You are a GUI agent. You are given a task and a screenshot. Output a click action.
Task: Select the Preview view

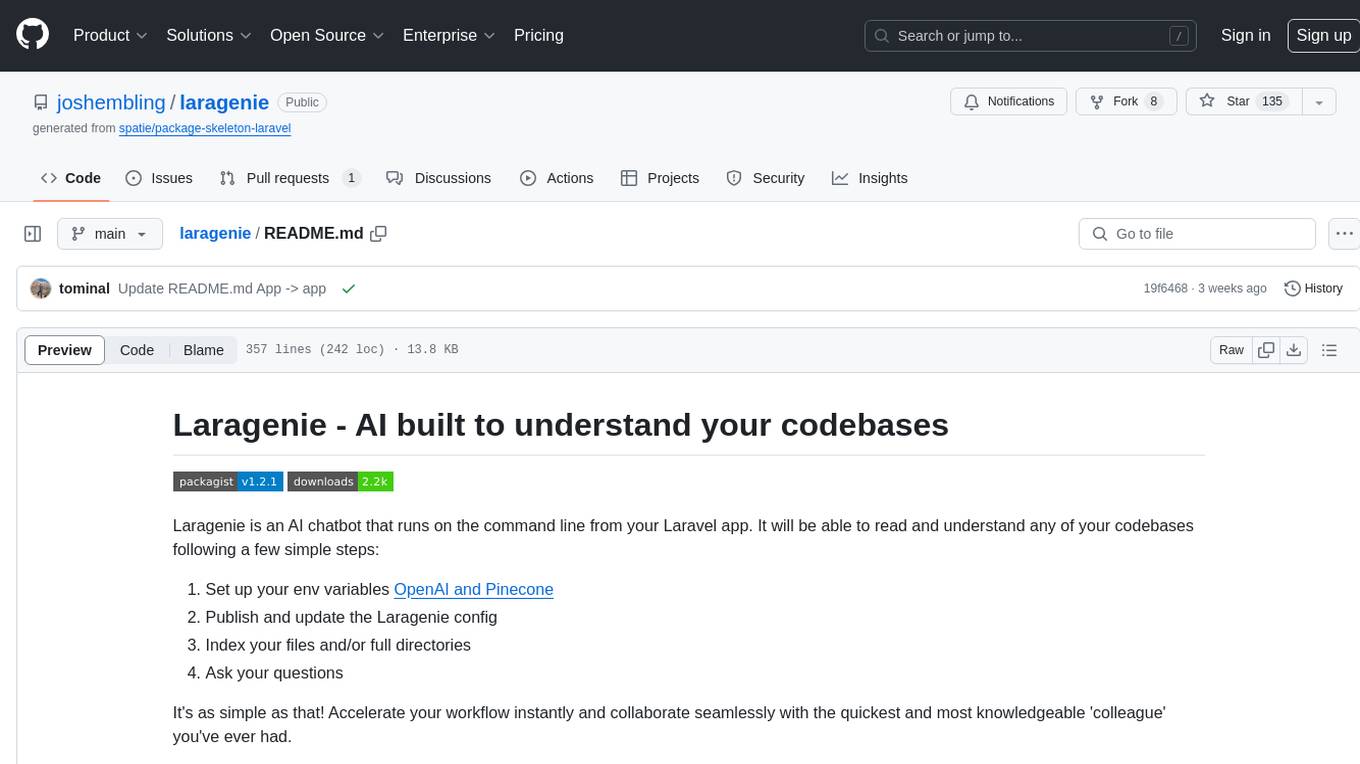pos(65,350)
